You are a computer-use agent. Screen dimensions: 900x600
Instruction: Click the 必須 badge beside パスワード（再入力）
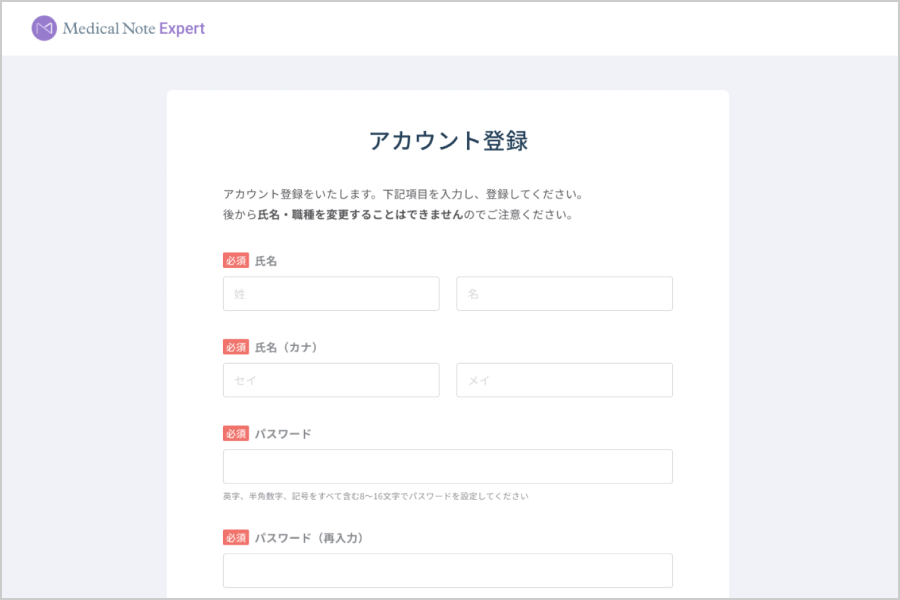(236, 538)
